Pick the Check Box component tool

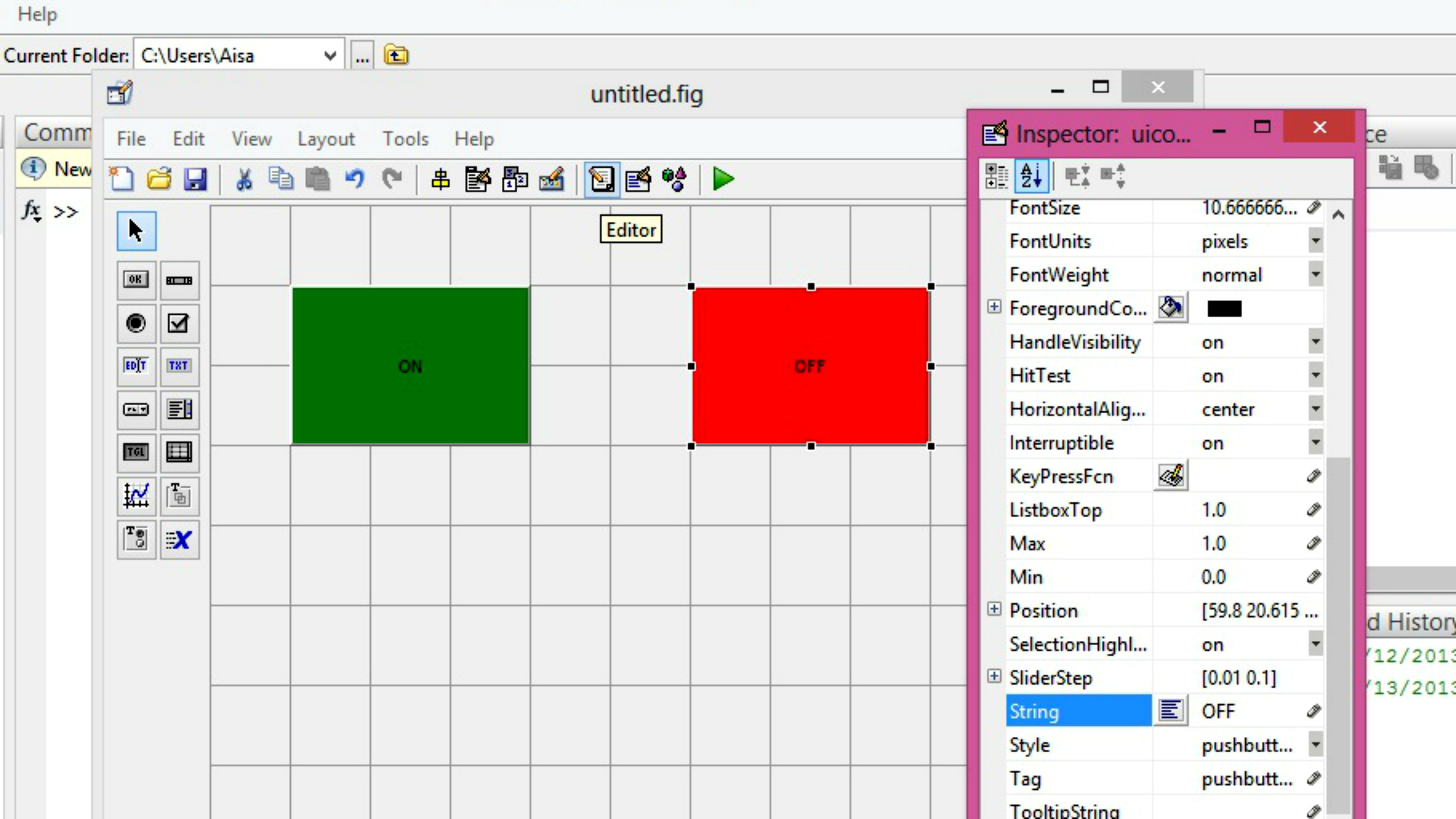pyautogui.click(x=179, y=323)
